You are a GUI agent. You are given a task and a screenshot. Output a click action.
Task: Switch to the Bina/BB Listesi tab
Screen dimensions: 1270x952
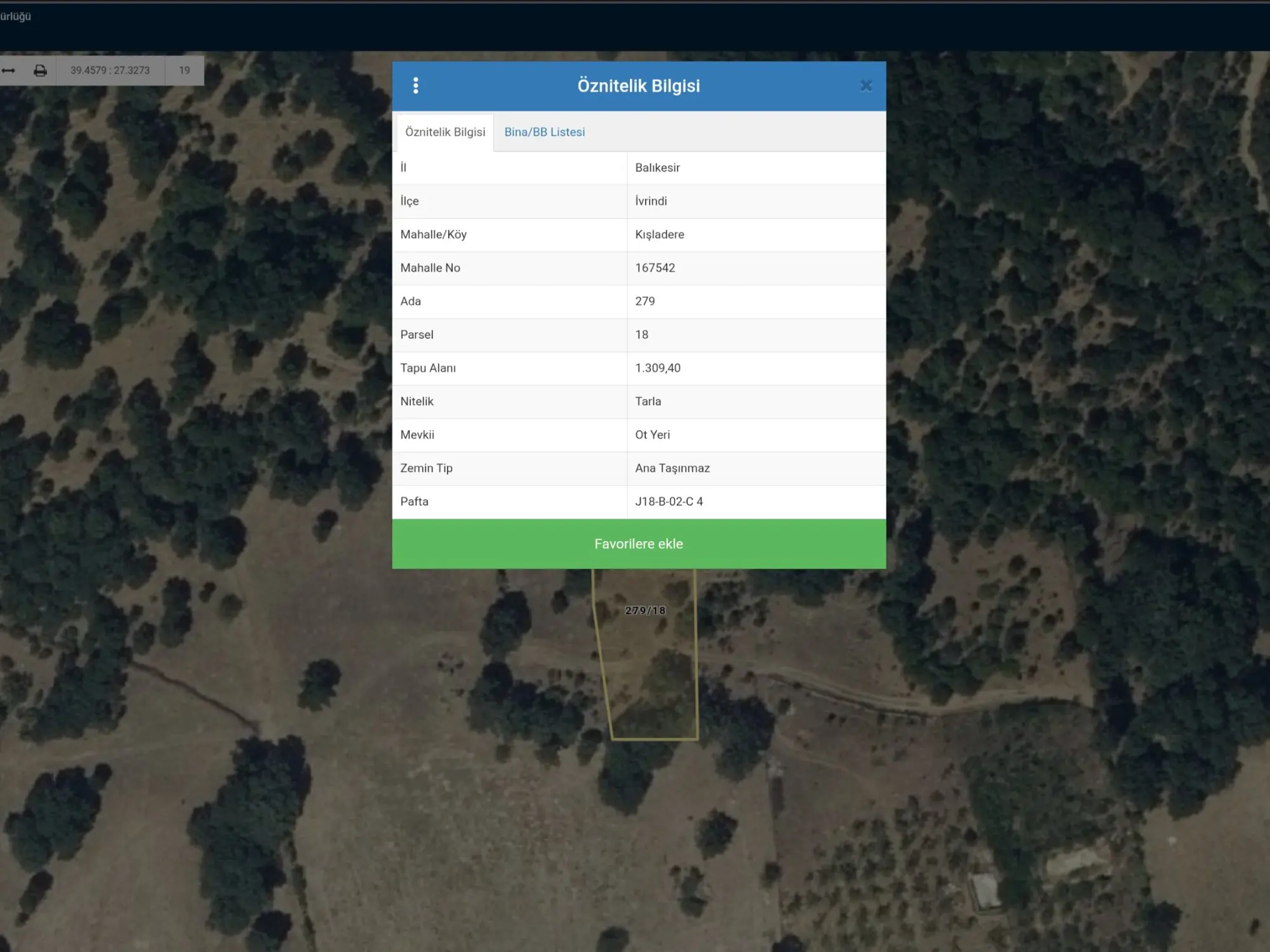pos(545,132)
